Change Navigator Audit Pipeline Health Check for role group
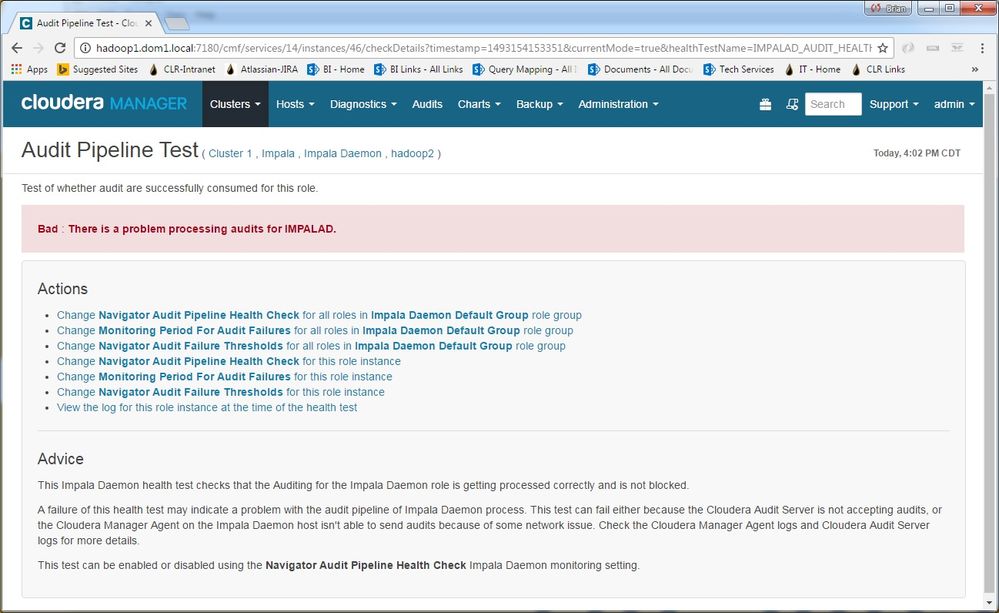Viewport: 999px width, 613px height. (x=319, y=315)
